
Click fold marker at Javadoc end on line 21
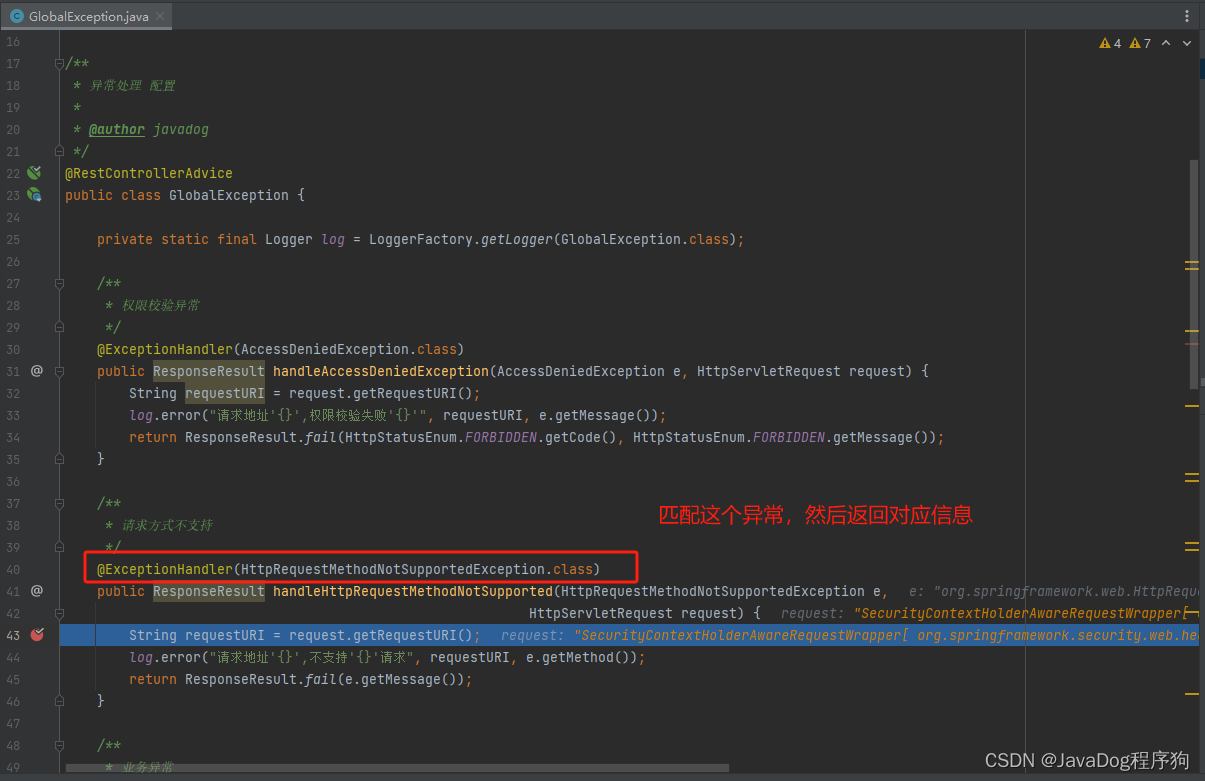(x=60, y=151)
